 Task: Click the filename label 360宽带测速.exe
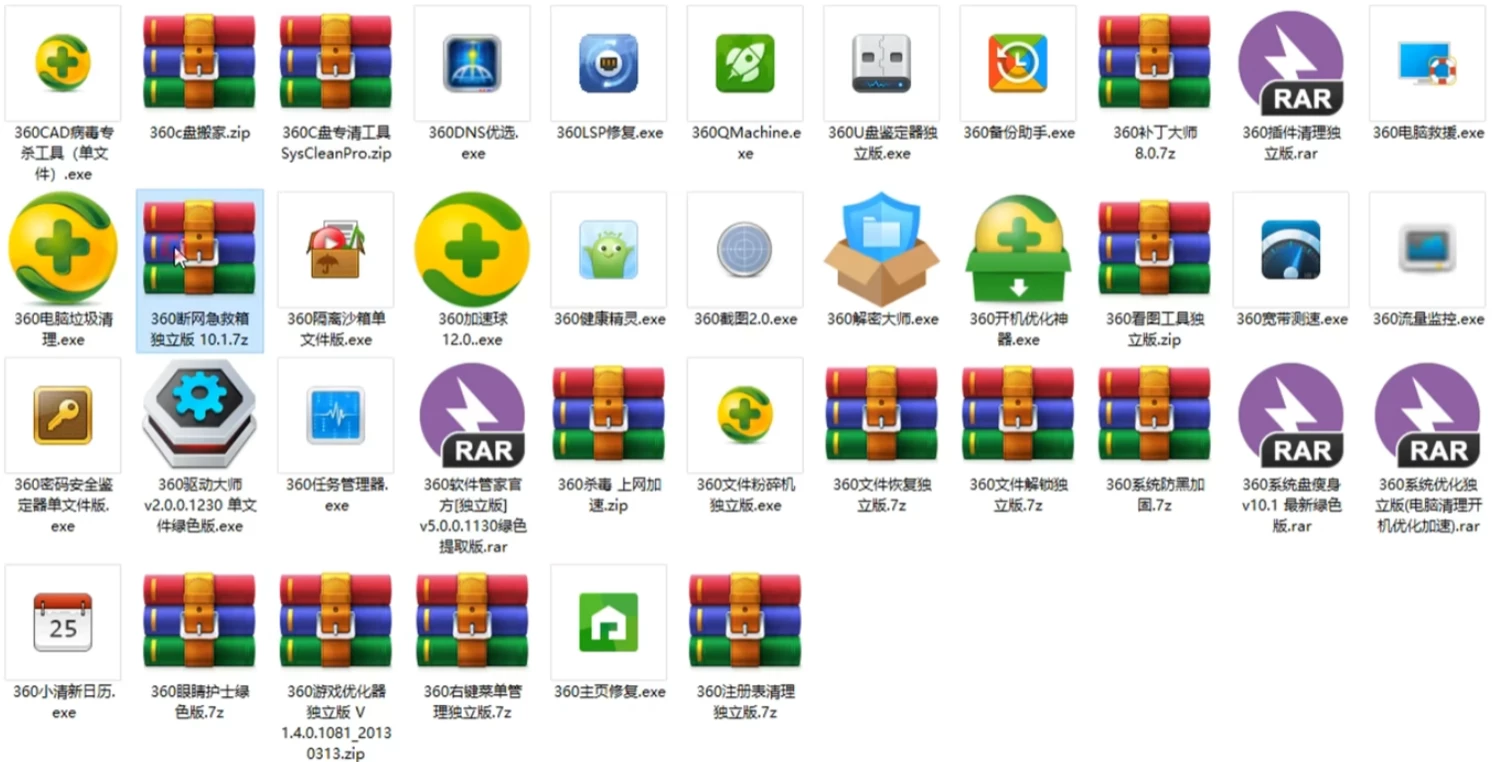click(x=1292, y=319)
